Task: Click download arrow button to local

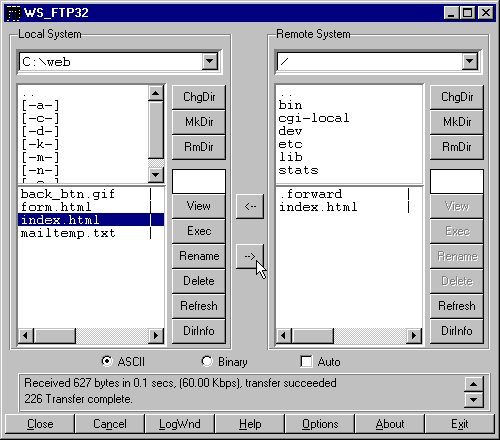Action: pyautogui.click(x=250, y=206)
